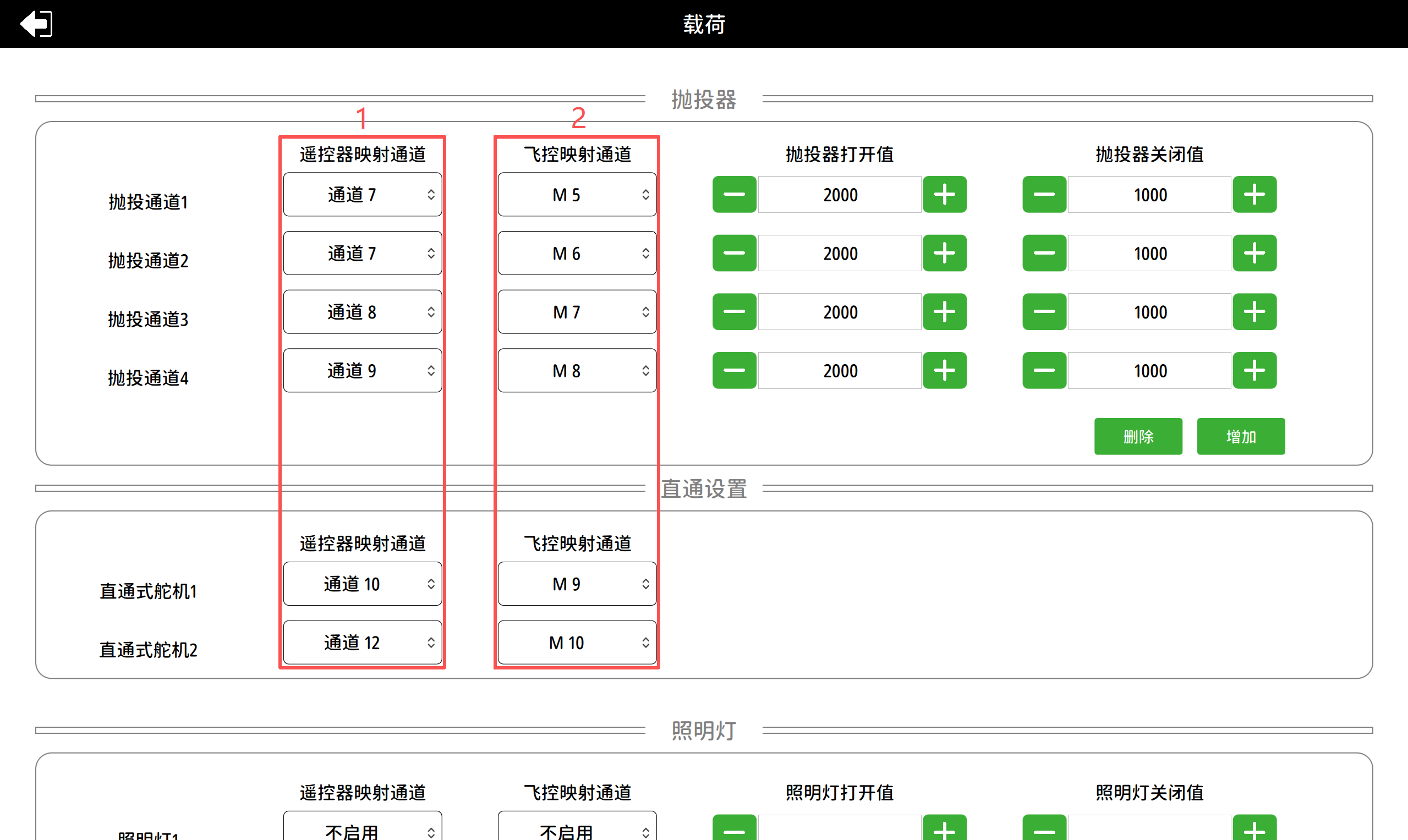Viewport: 1408px width, 840px height.
Task: Open 直通式舵机2 M 10 dropdown
Action: pos(577,643)
